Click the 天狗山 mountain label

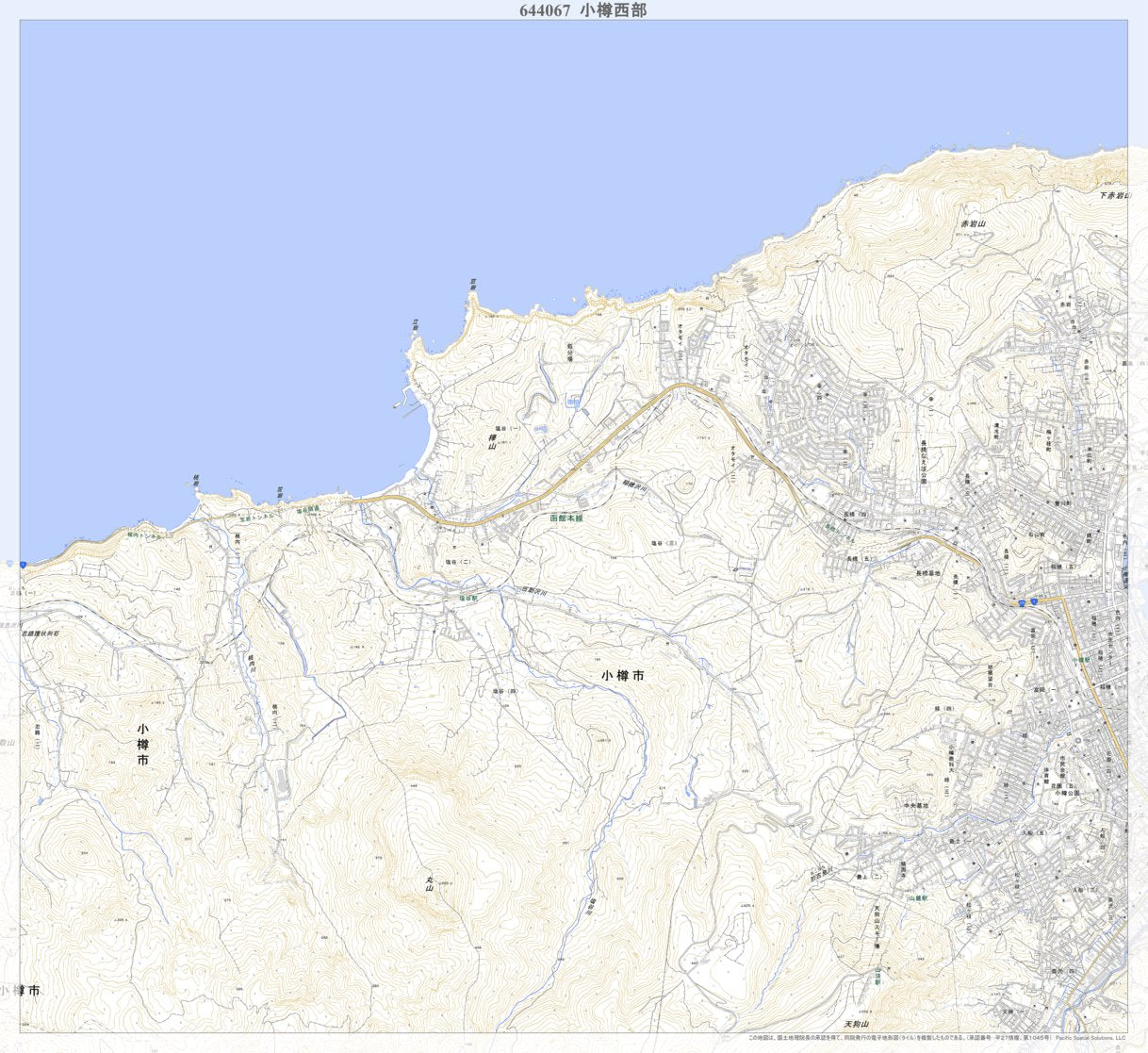[855, 1024]
